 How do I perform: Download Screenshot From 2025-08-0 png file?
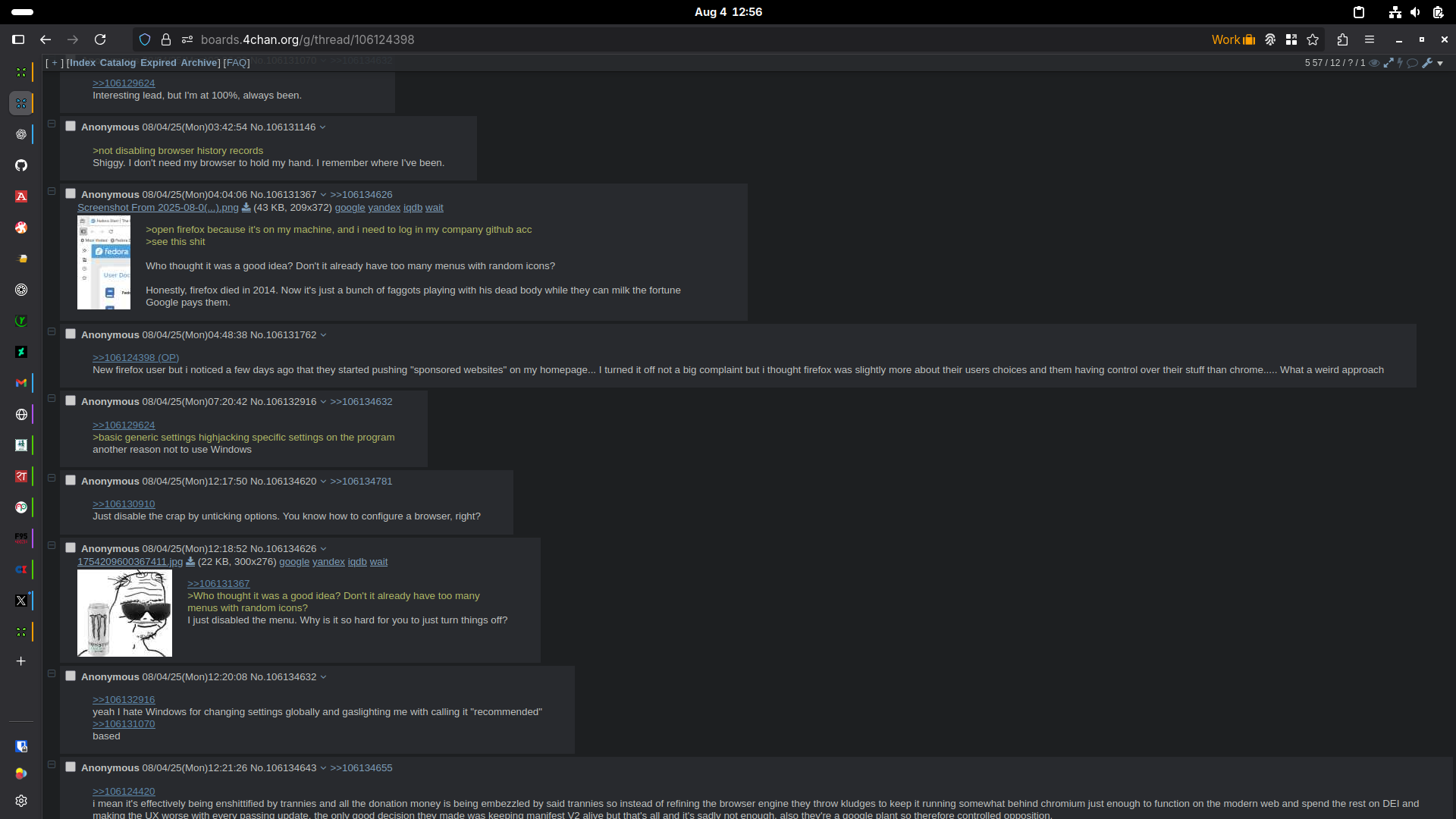(x=246, y=208)
